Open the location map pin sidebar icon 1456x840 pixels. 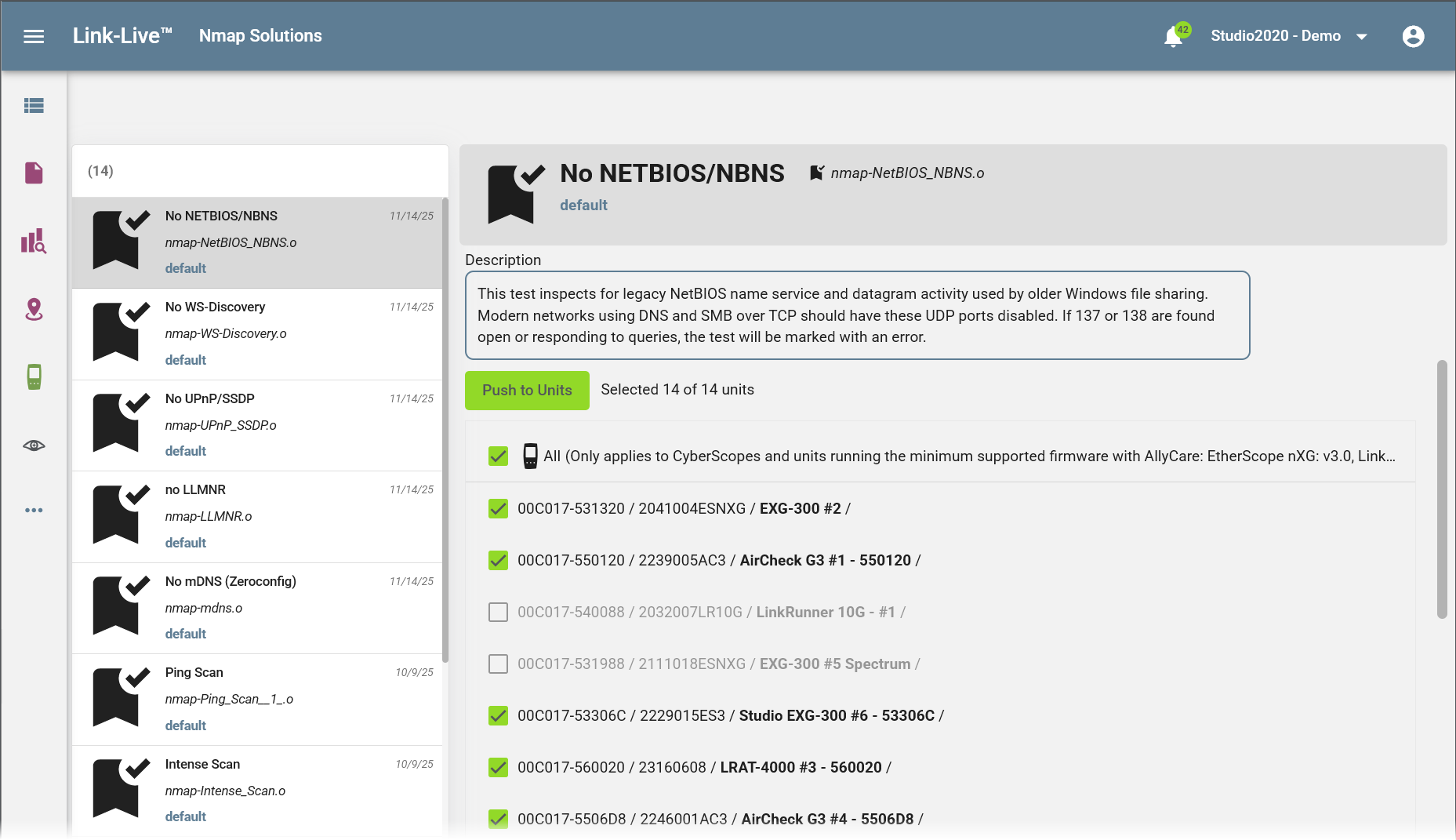34,309
